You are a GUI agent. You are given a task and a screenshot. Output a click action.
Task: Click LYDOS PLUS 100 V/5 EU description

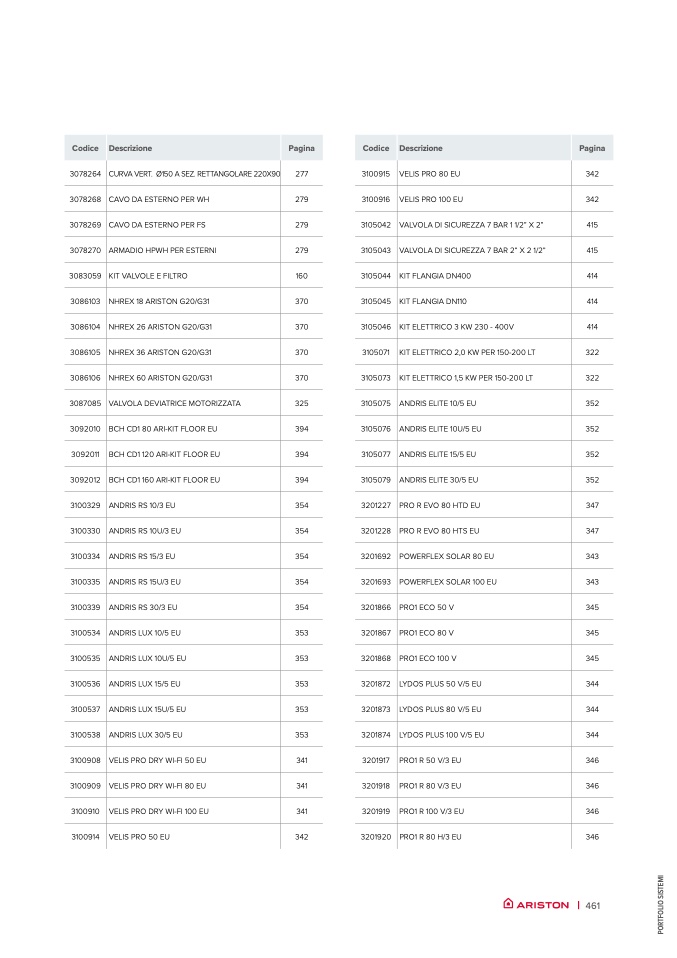(442, 734)
